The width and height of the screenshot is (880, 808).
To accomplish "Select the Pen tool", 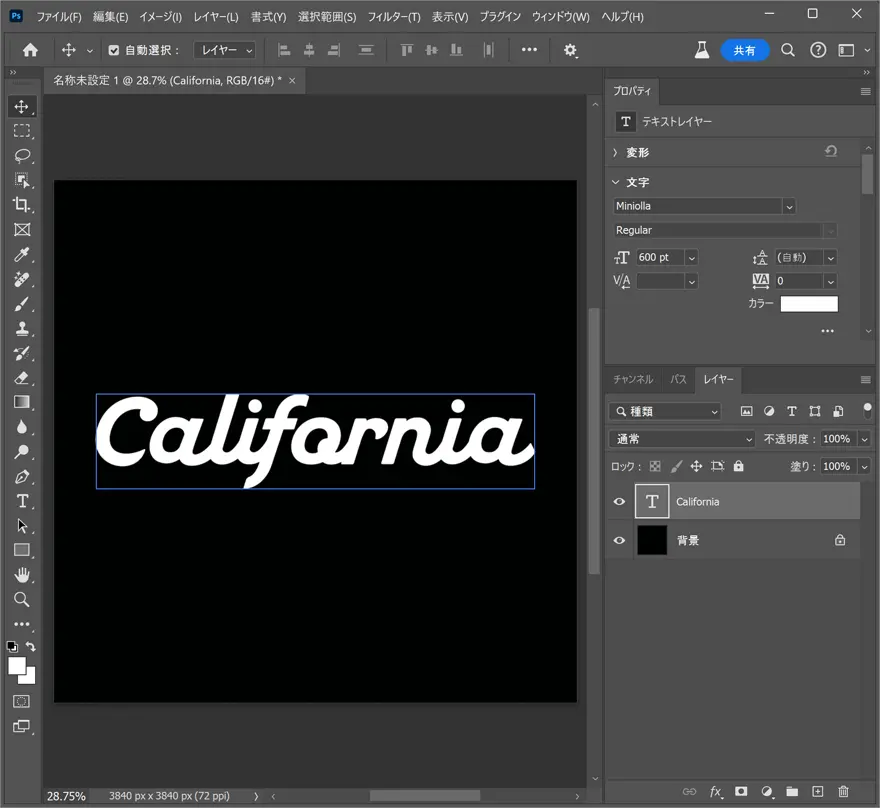I will pyautogui.click(x=22, y=476).
